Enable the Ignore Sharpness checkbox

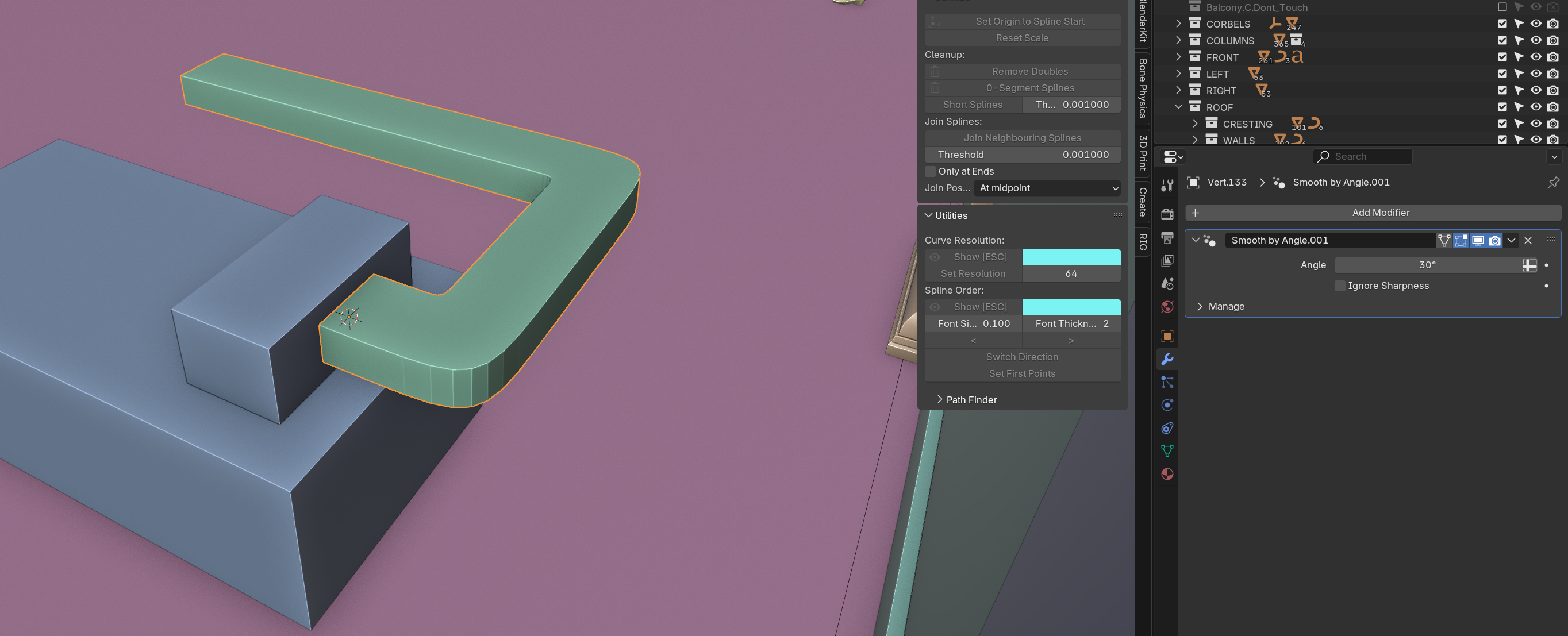tap(1340, 286)
